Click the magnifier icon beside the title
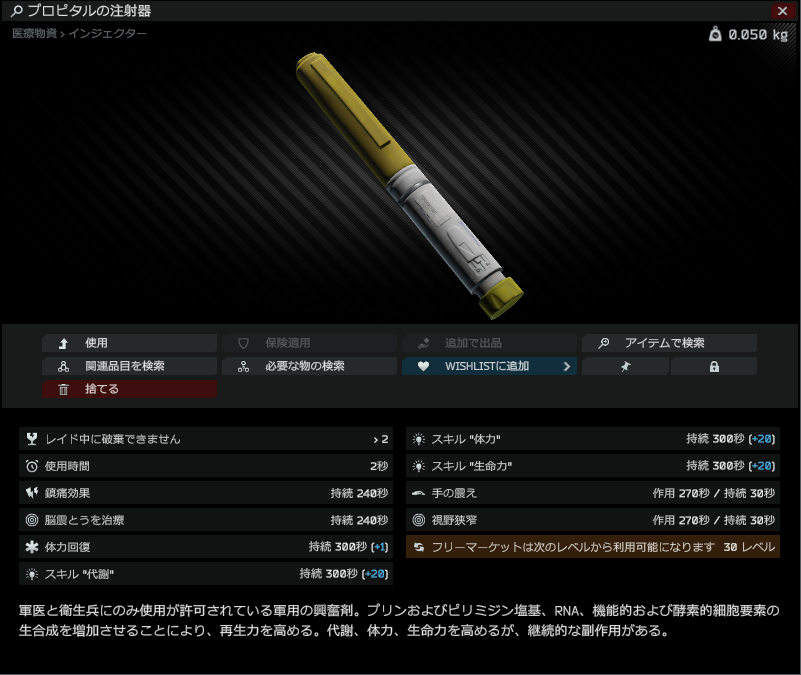 16,11
